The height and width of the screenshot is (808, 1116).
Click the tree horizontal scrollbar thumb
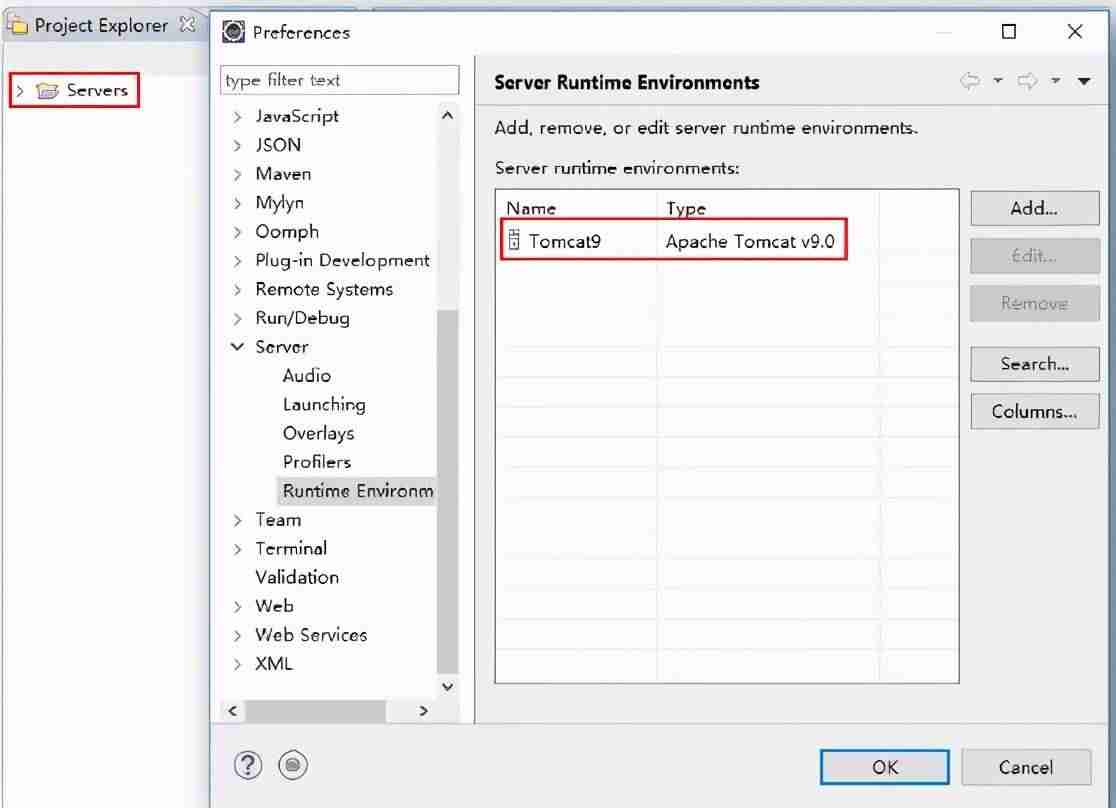click(x=315, y=710)
